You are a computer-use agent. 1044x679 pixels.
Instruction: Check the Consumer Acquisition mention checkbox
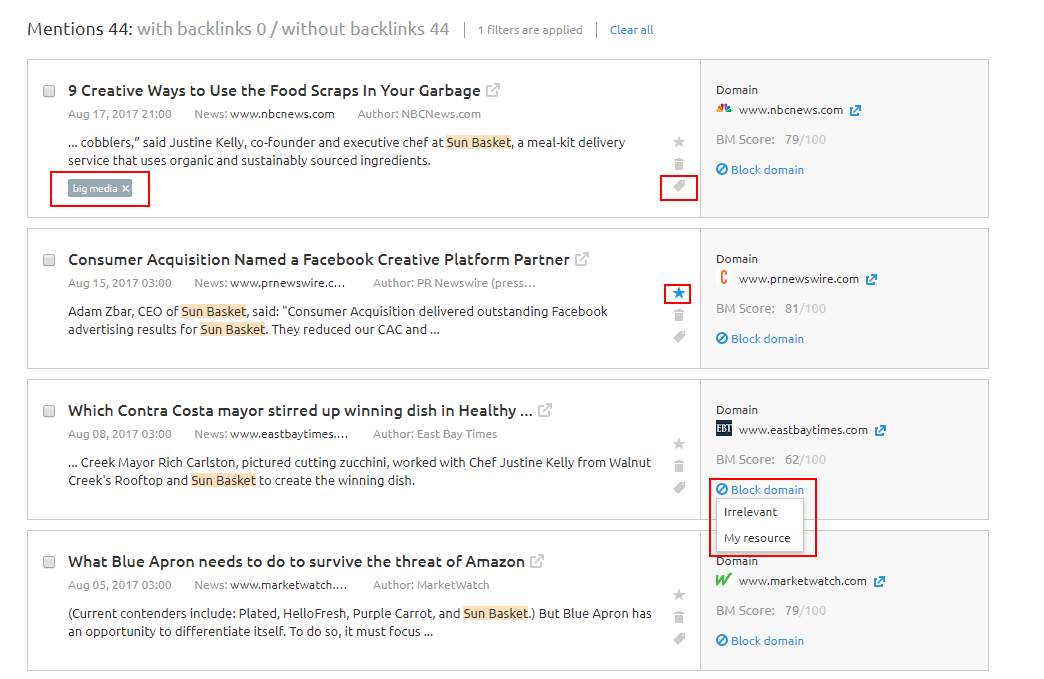(x=49, y=260)
